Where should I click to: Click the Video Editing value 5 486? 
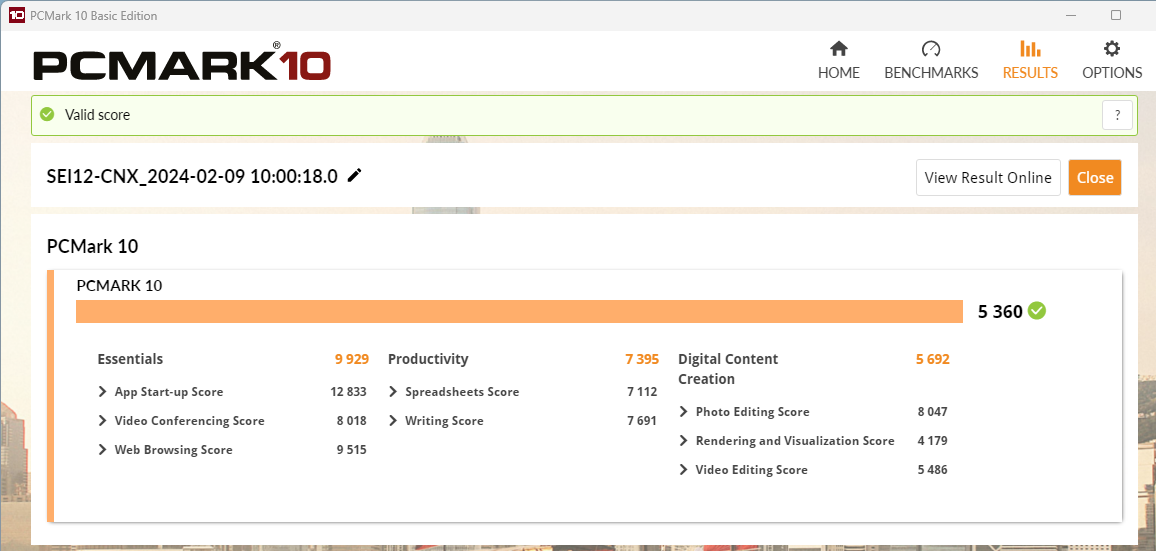933,469
